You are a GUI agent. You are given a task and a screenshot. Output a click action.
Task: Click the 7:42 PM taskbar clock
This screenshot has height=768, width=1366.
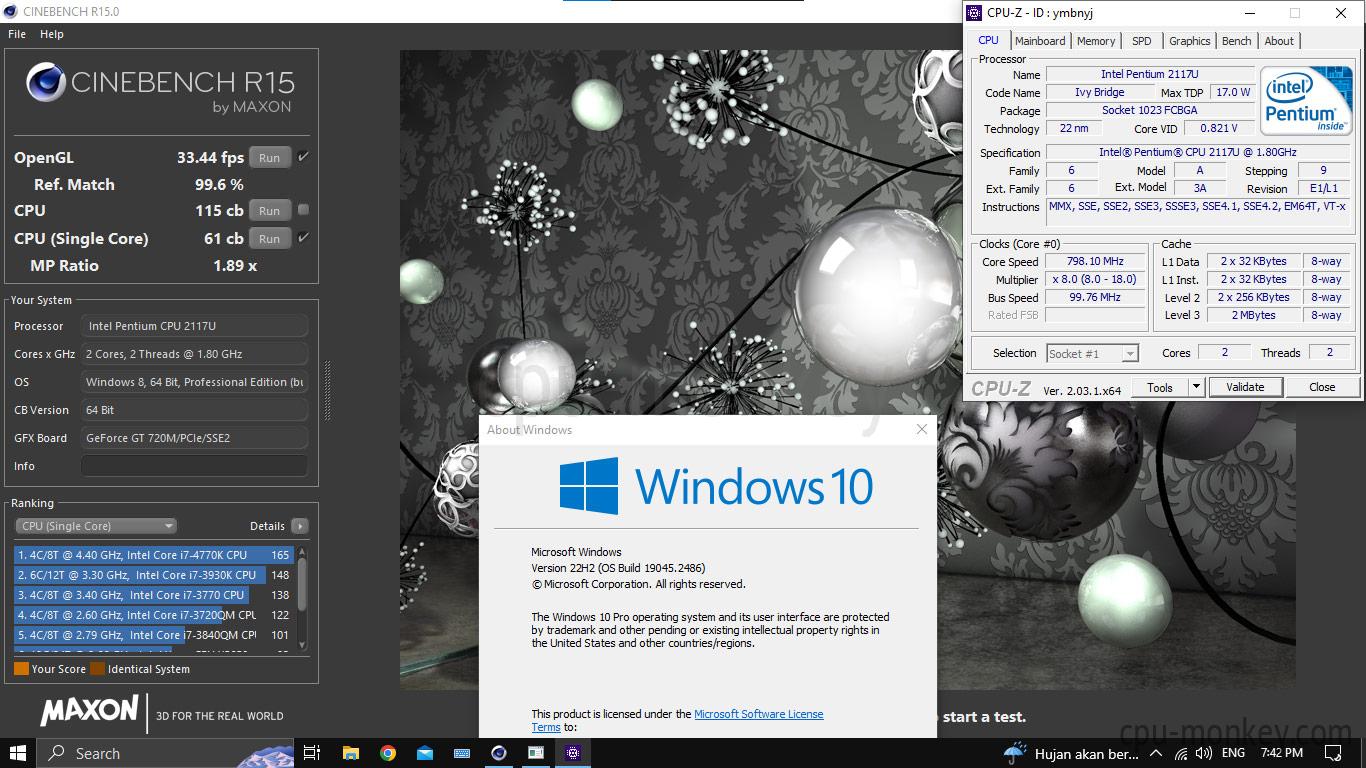click(x=1282, y=753)
